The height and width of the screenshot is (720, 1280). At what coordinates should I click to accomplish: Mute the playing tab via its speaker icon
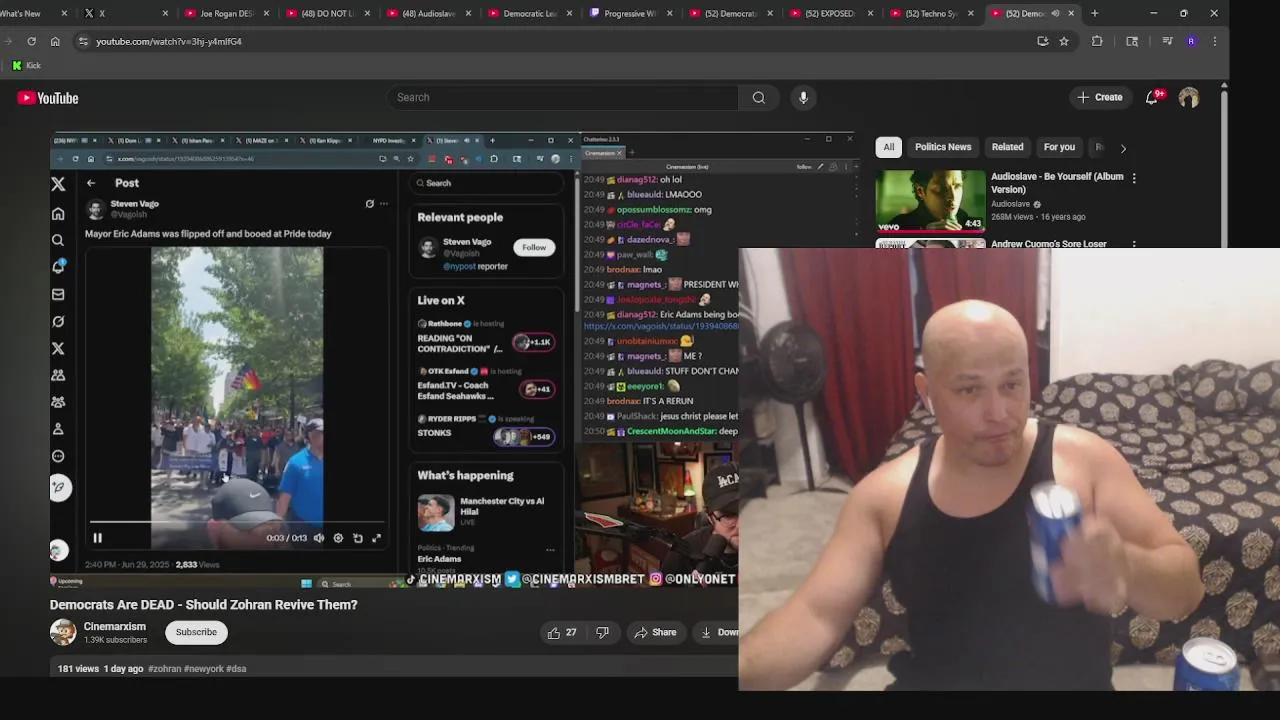(x=1055, y=13)
